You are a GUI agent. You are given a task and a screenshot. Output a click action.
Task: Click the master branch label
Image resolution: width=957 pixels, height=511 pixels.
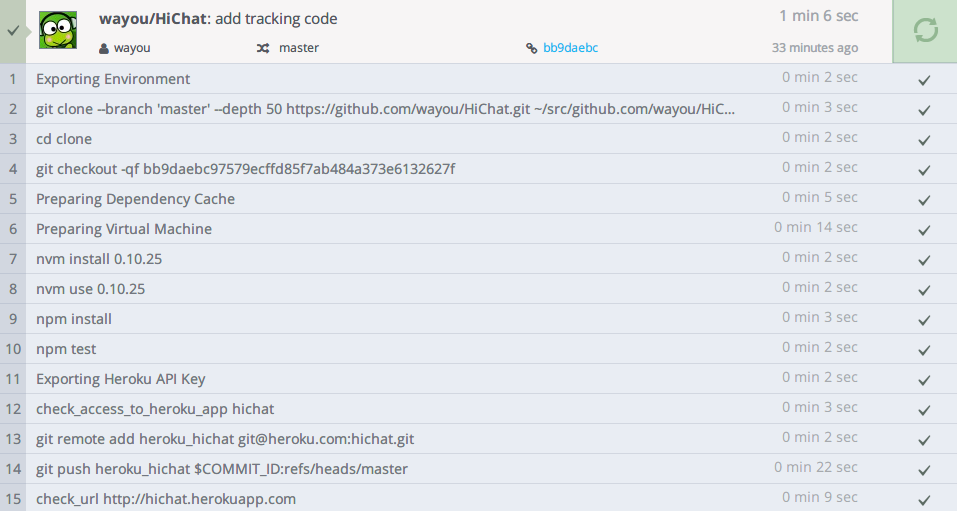[299, 48]
